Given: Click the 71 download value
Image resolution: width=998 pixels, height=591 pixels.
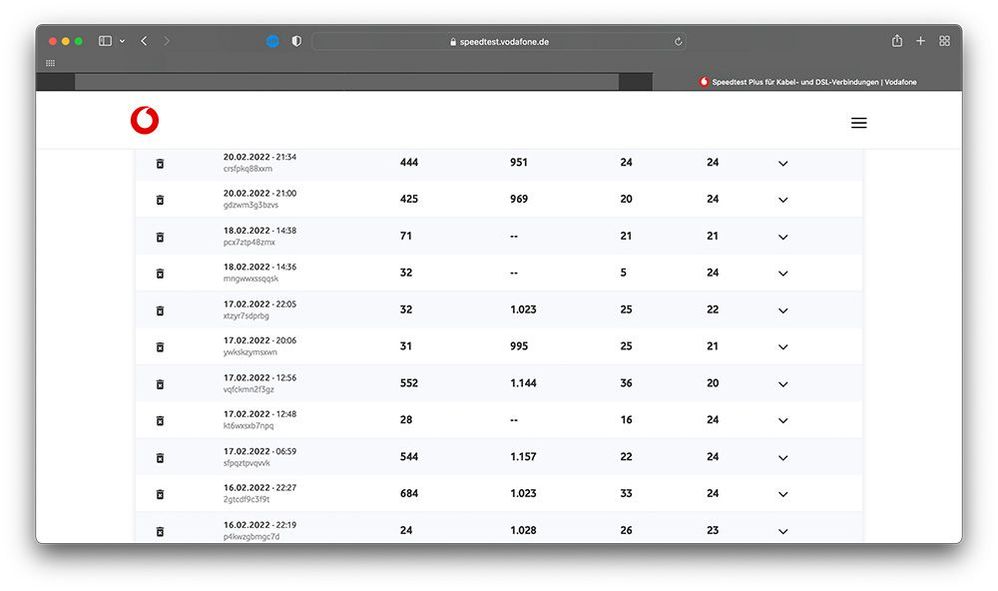Looking at the screenshot, I should [x=406, y=236].
